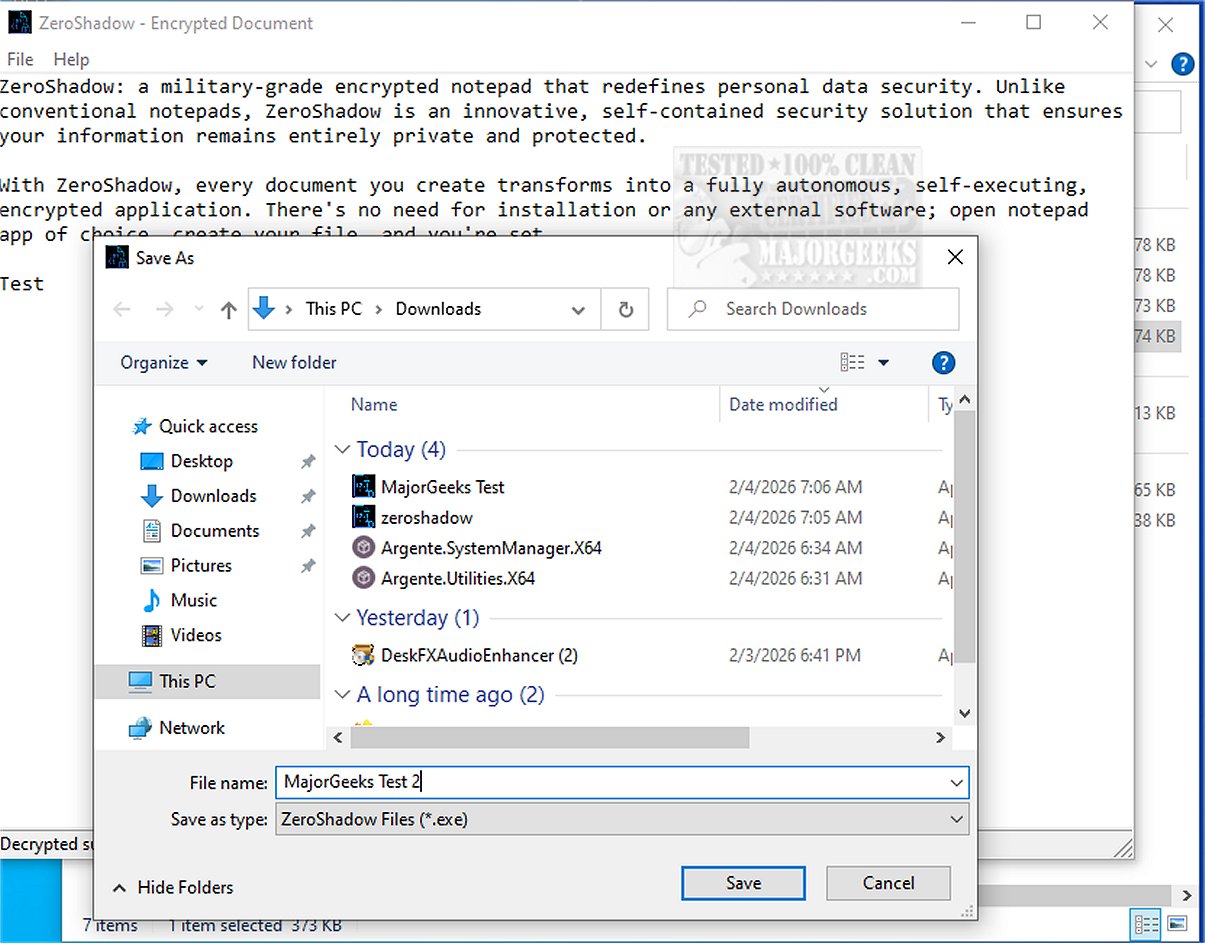Click scroll down arrow of file list
The width and height of the screenshot is (1205, 944).
(x=964, y=713)
